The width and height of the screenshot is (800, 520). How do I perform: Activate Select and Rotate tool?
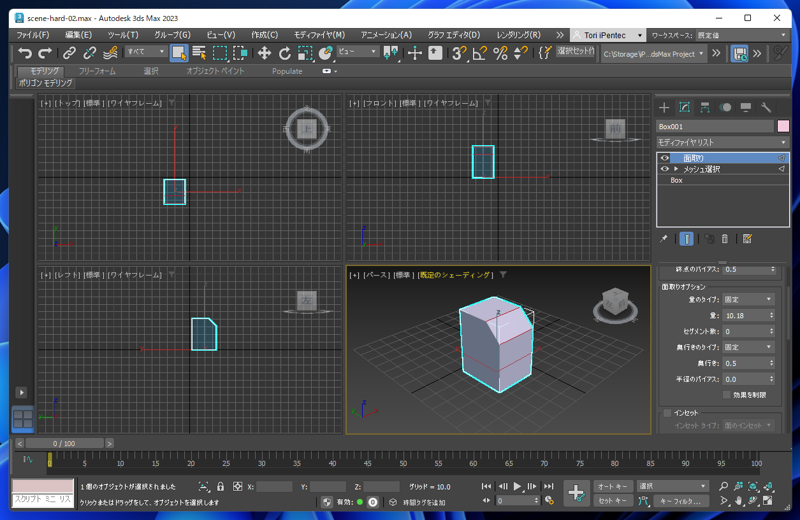click(x=284, y=53)
